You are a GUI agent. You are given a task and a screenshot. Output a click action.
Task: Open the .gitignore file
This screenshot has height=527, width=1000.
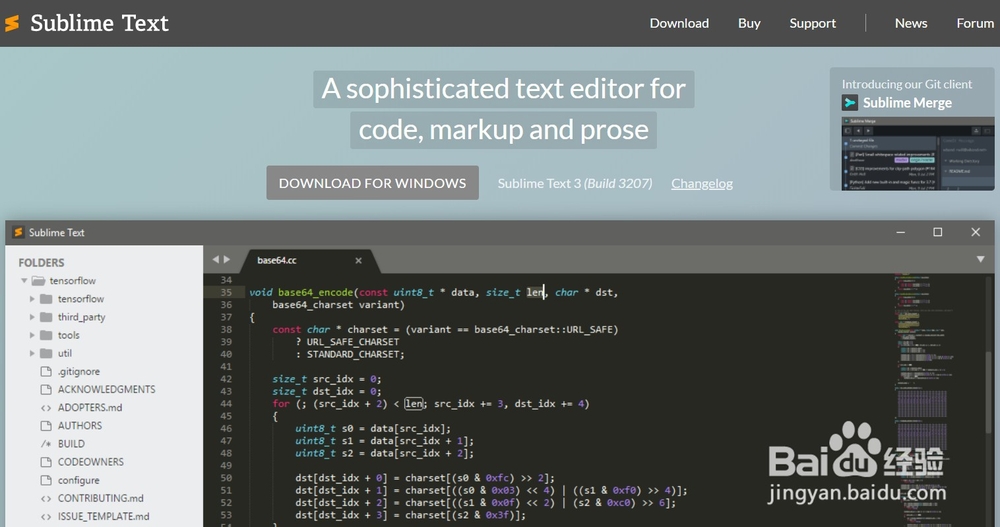[x=78, y=371]
